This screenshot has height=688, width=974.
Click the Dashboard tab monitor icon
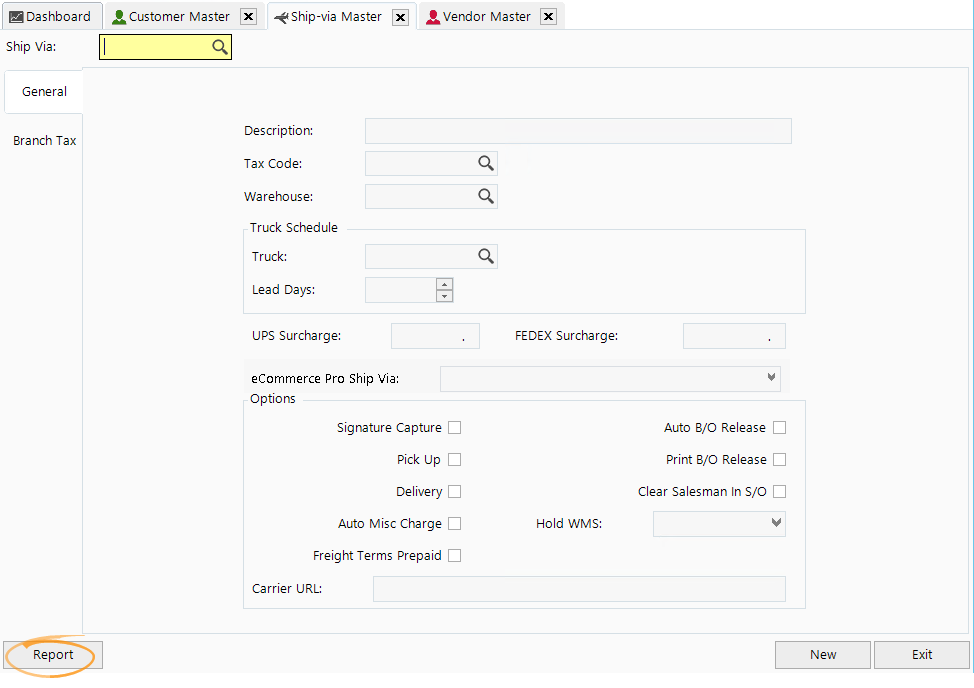16,16
